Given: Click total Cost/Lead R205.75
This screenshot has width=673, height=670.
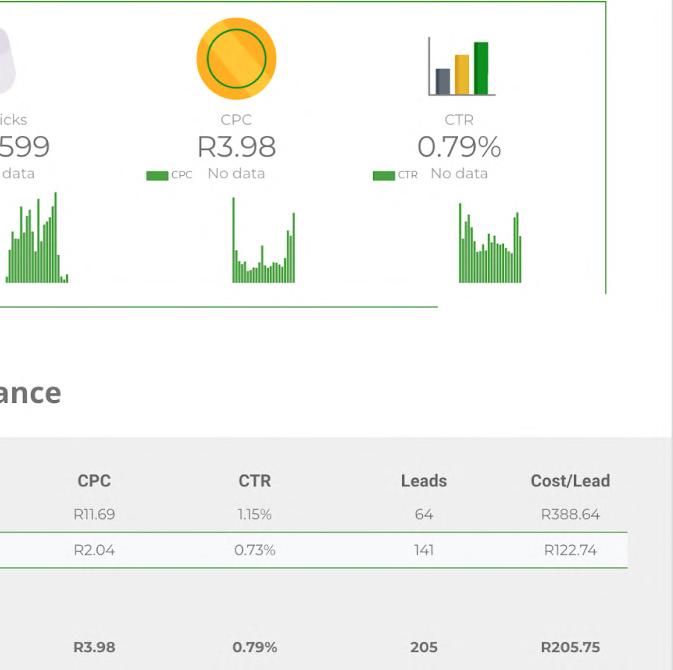Looking at the screenshot, I should point(570,647).
